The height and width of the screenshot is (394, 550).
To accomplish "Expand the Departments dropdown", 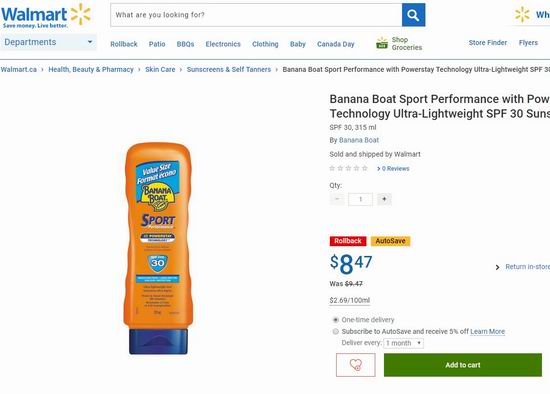I will pyautogui.click(x=48, y=42).
